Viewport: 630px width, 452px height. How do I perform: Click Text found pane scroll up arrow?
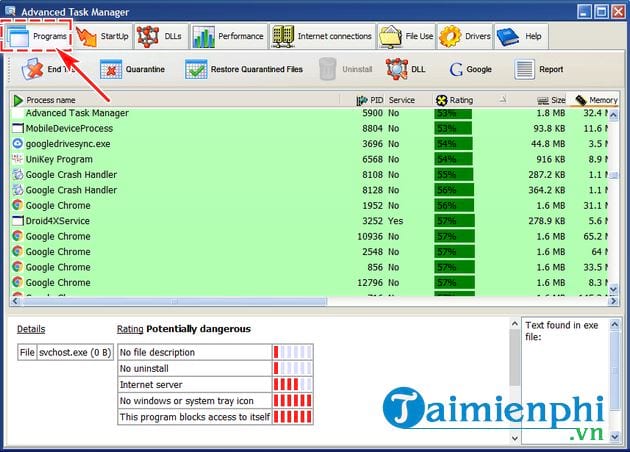point(615,324)
